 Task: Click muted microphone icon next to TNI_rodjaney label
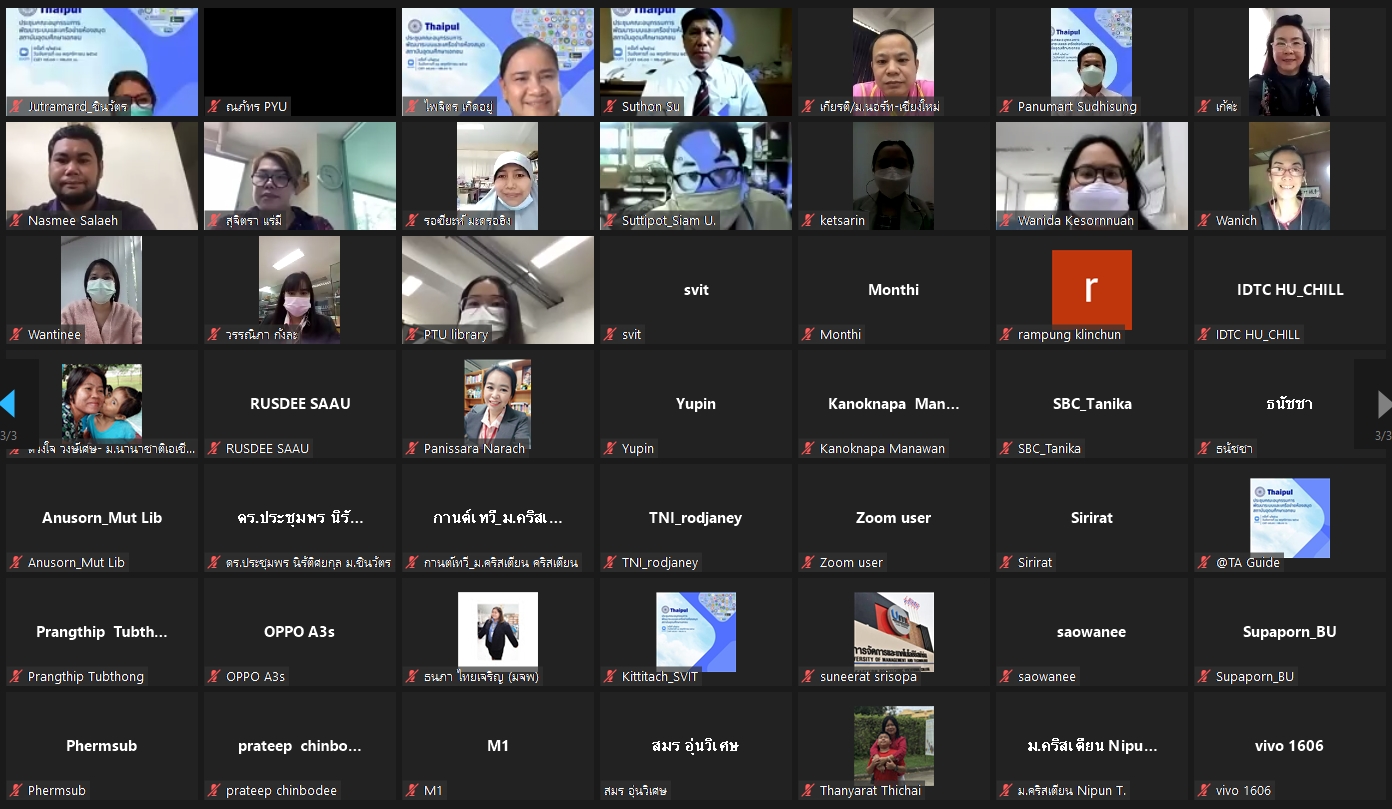610,562
